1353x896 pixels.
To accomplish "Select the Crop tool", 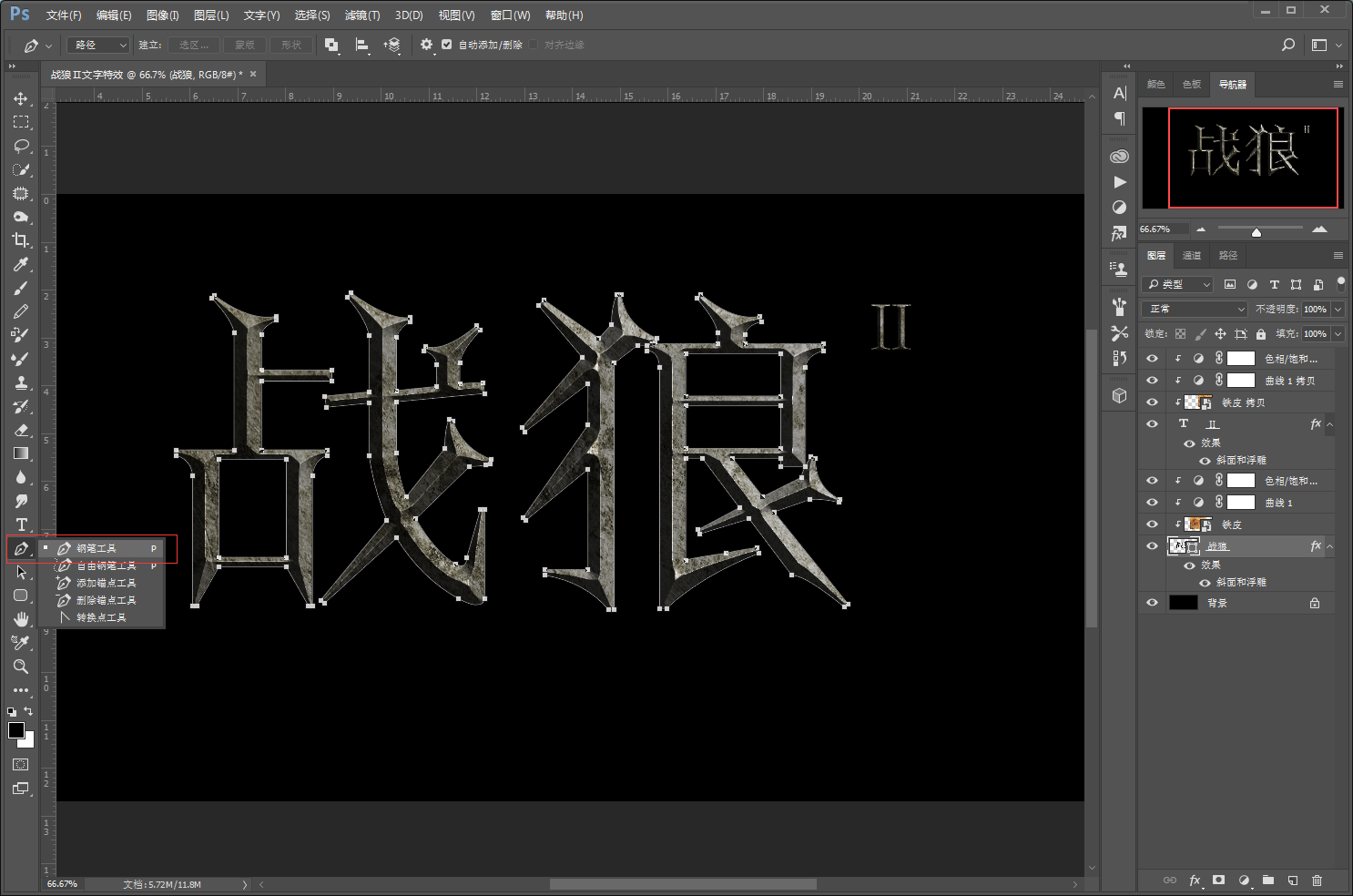I will point(21,240).
